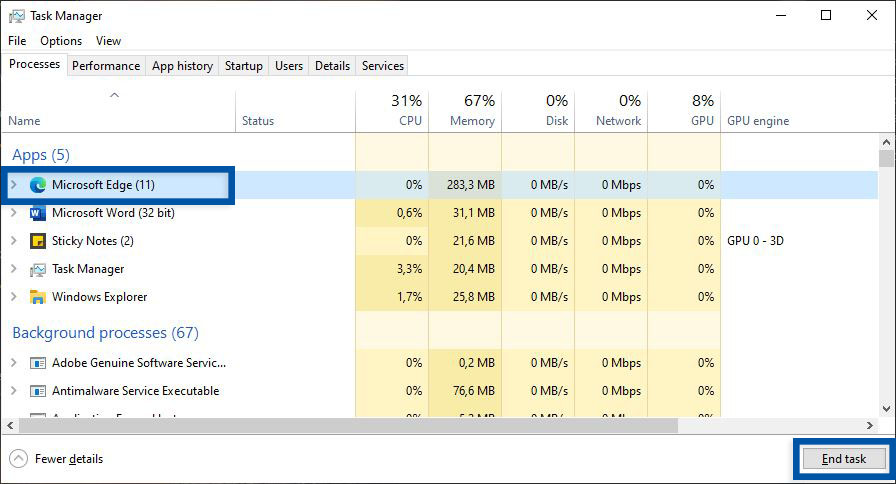Click the Task Manager row icon
This screenshot has width=896, height=484.
[38, 269]
